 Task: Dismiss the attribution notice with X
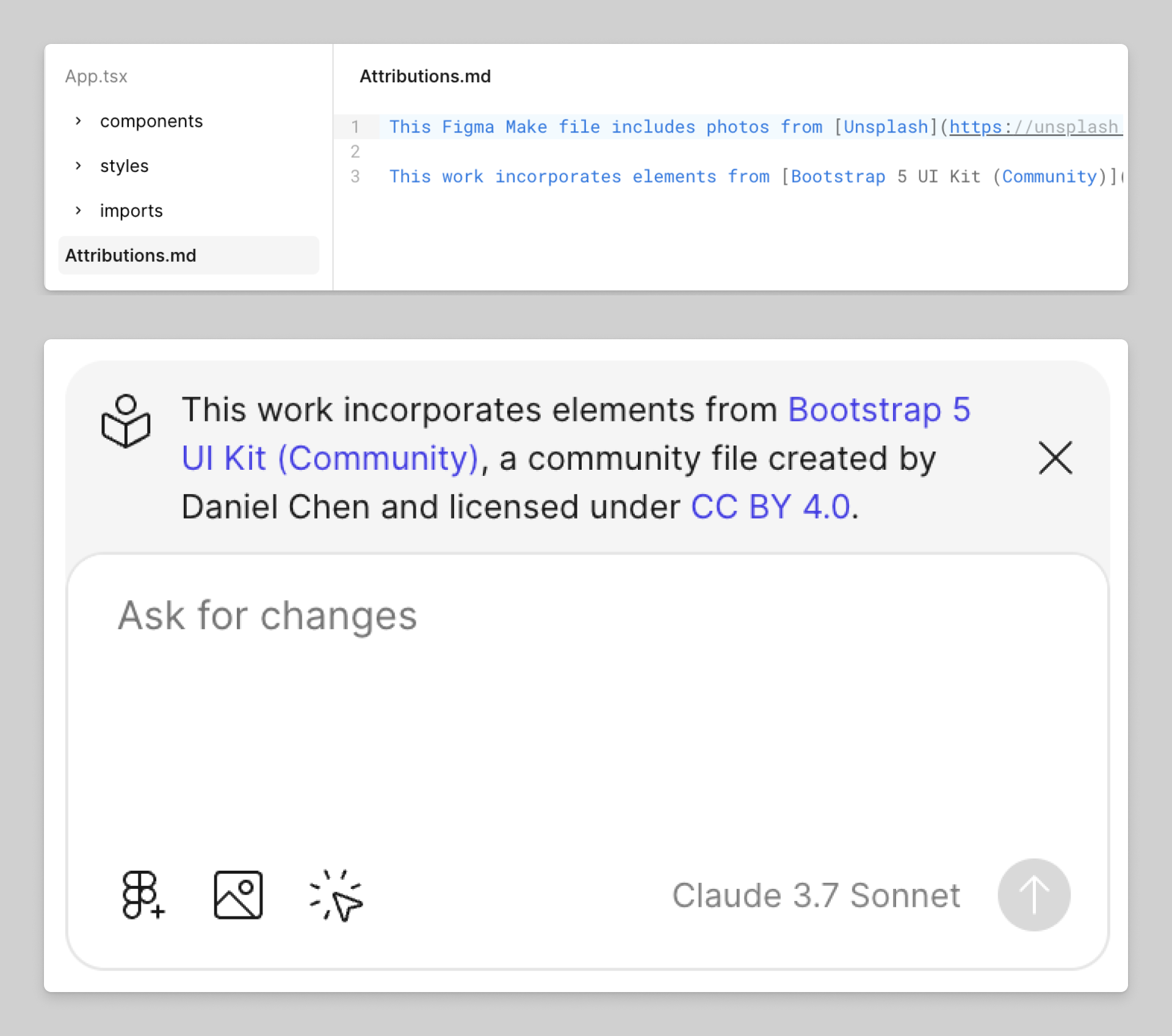click(x=1055, y=458)
